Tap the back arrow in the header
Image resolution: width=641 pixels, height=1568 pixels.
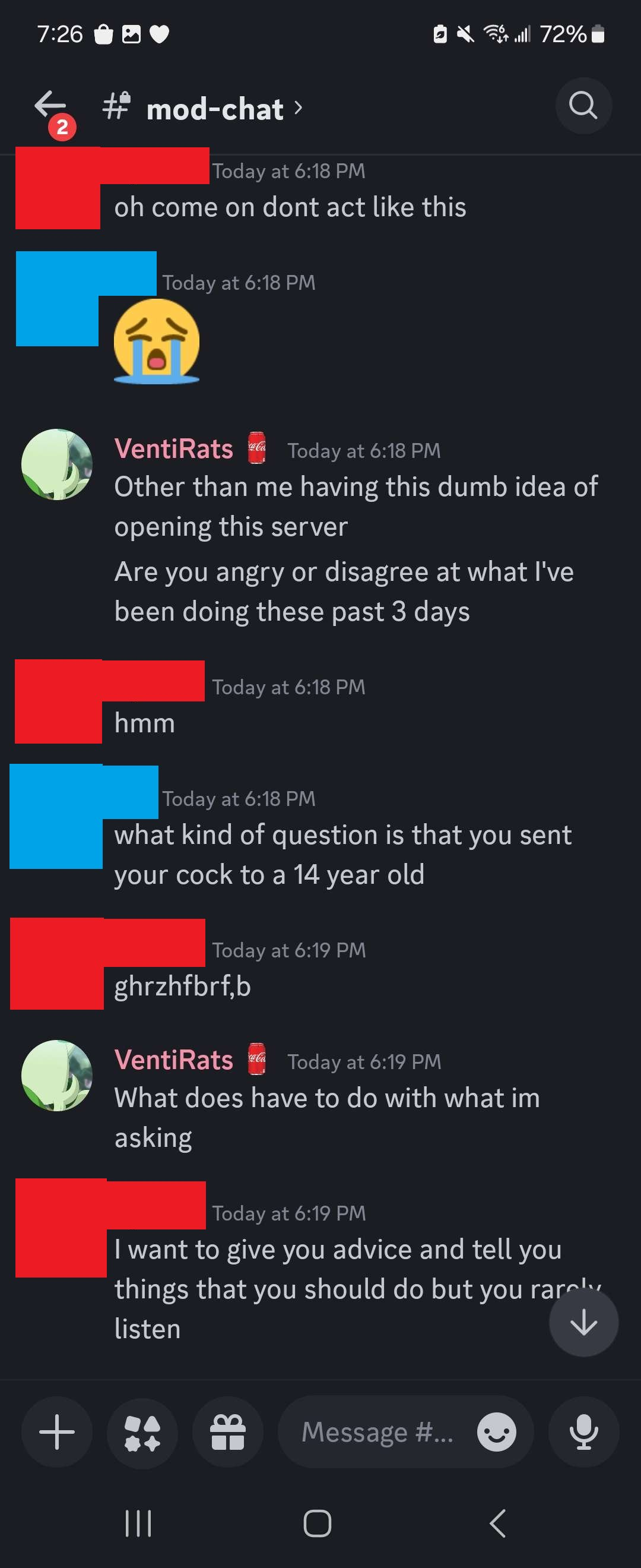(x=50, y=105)
